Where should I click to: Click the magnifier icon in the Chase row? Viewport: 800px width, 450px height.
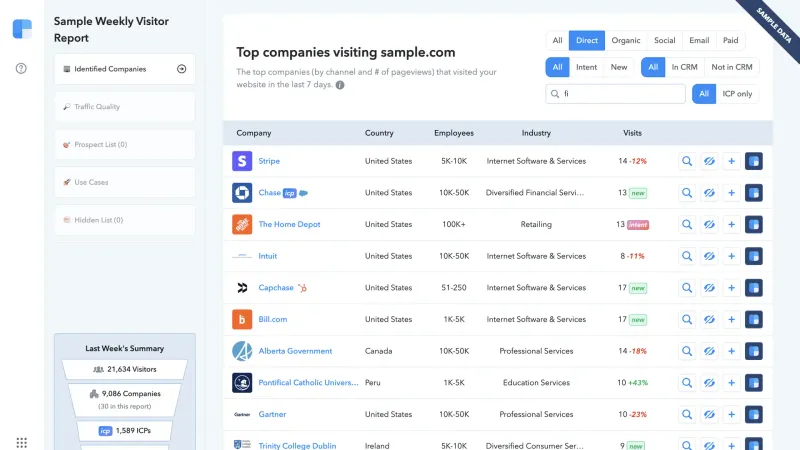click(687, 193)
